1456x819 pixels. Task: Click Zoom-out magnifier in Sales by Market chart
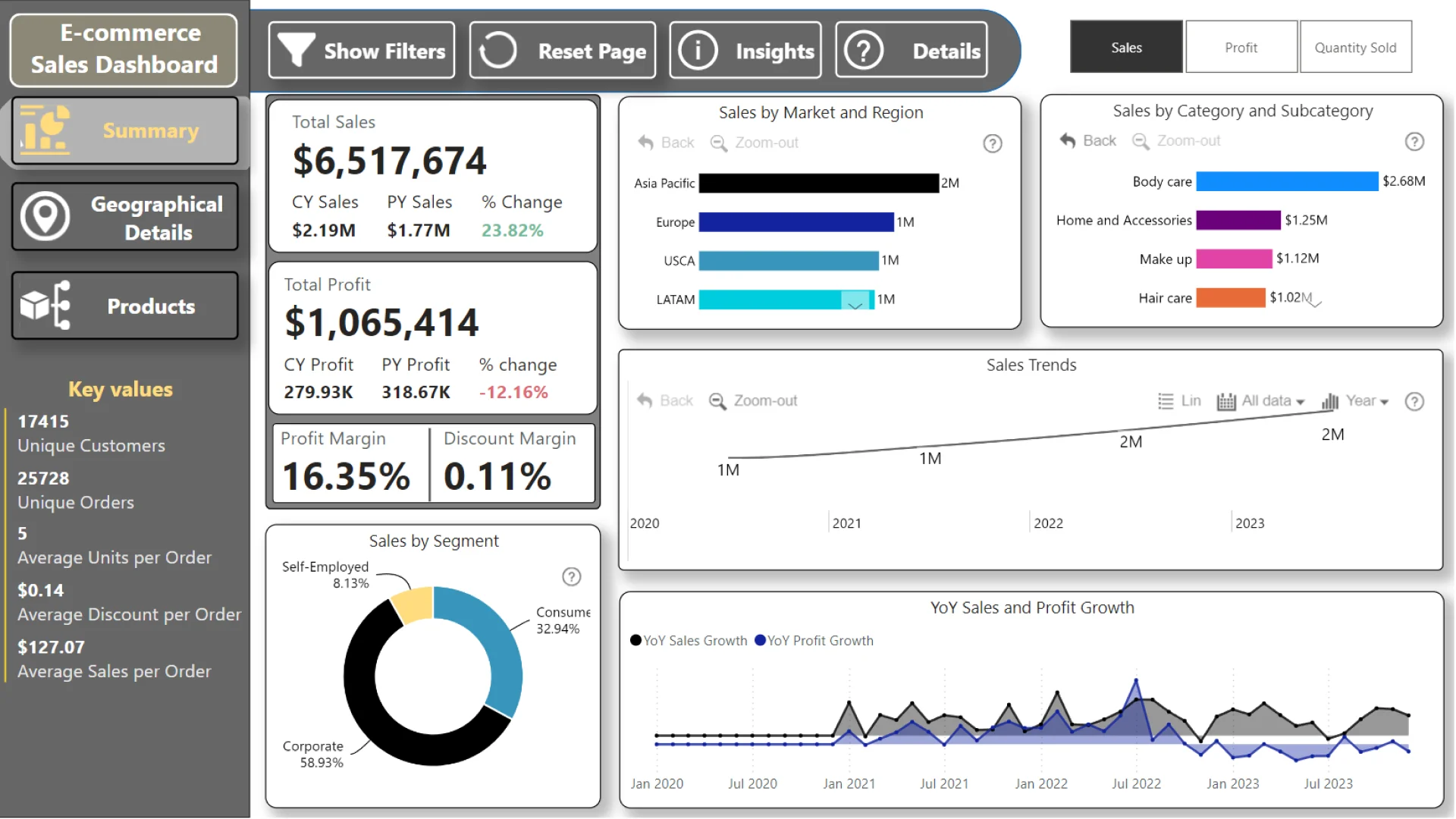[718, 143]
